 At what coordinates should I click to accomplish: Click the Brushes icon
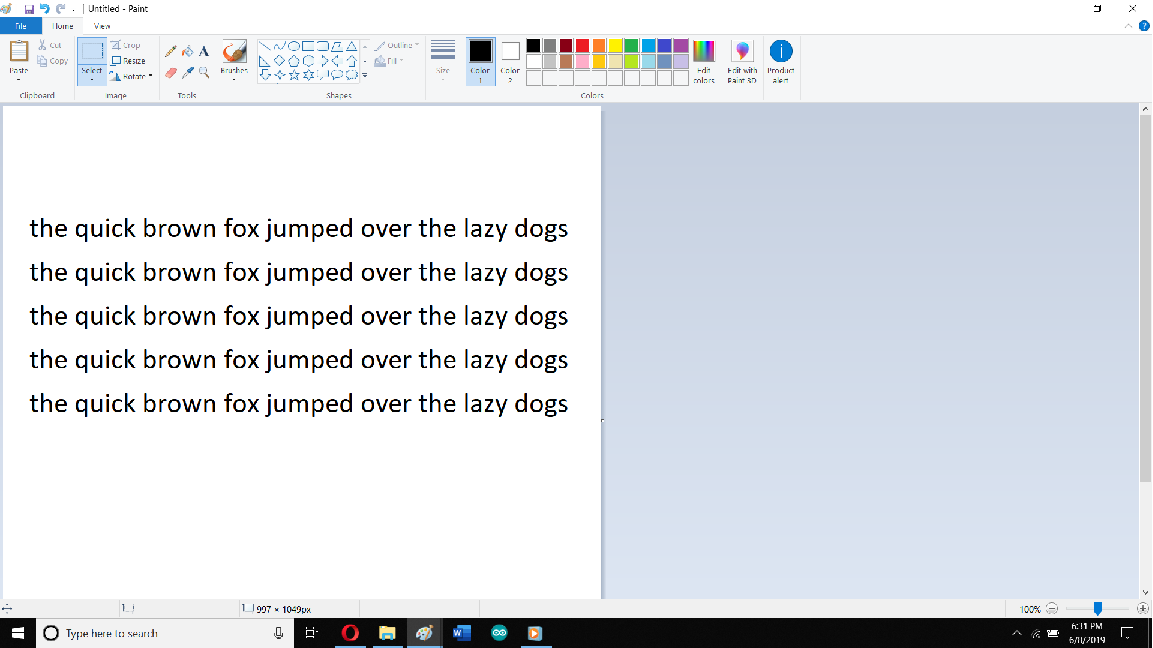point(233,52)
